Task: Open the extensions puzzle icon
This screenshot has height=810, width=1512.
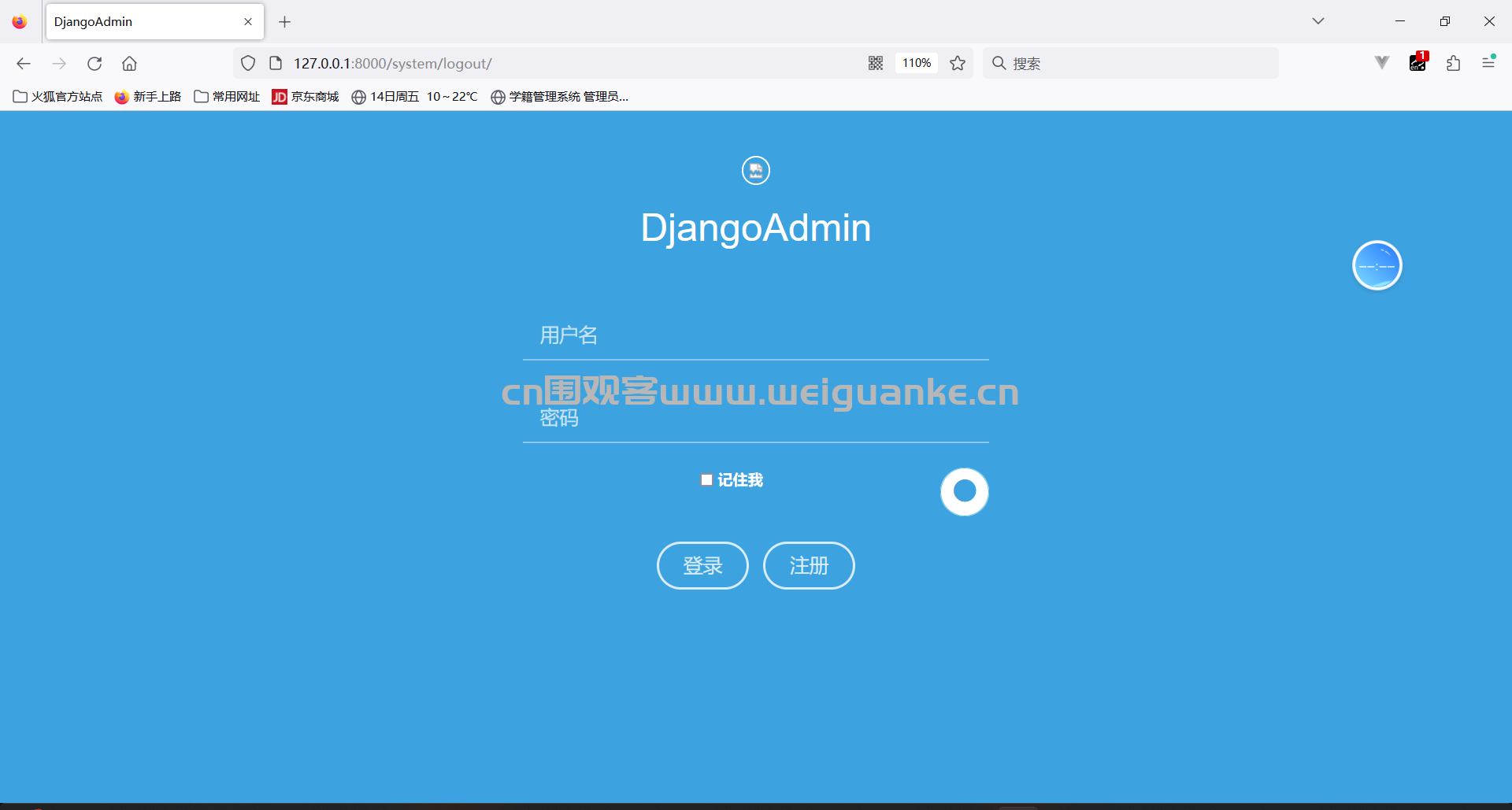Action: 1454,63
